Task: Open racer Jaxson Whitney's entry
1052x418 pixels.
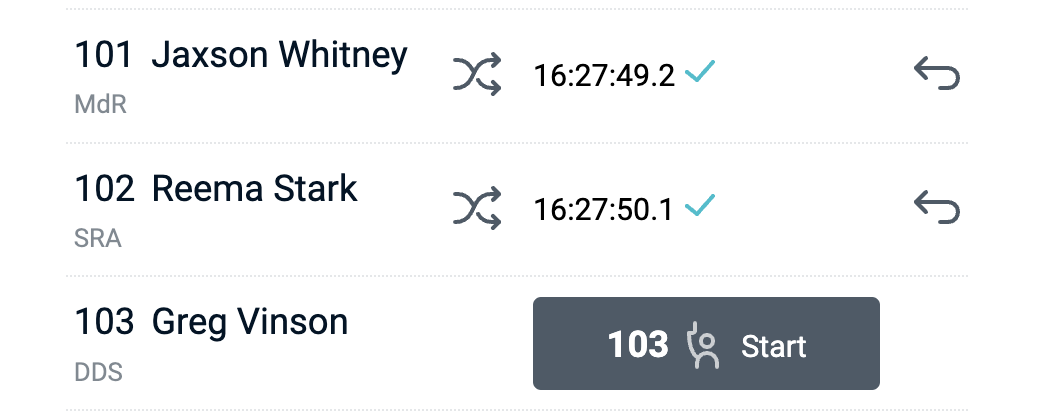Action: pos(279,55)
